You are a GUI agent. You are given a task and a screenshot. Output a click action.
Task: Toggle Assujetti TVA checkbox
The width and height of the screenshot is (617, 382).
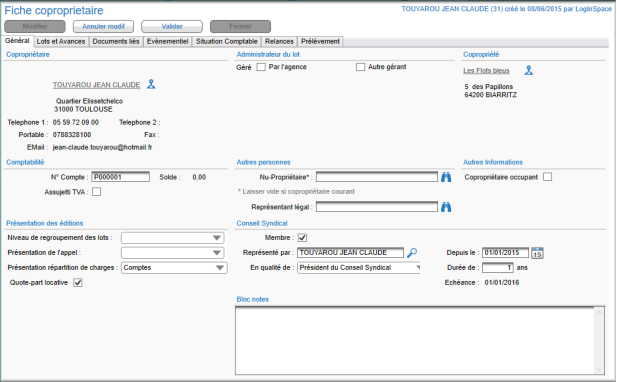click(96, 192)
